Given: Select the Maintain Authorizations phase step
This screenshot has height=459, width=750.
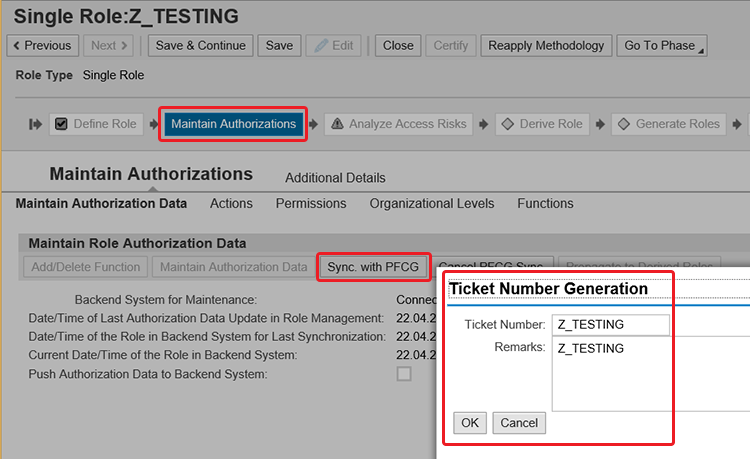Looking at the screenshot, I should click(x=233, y=124).
